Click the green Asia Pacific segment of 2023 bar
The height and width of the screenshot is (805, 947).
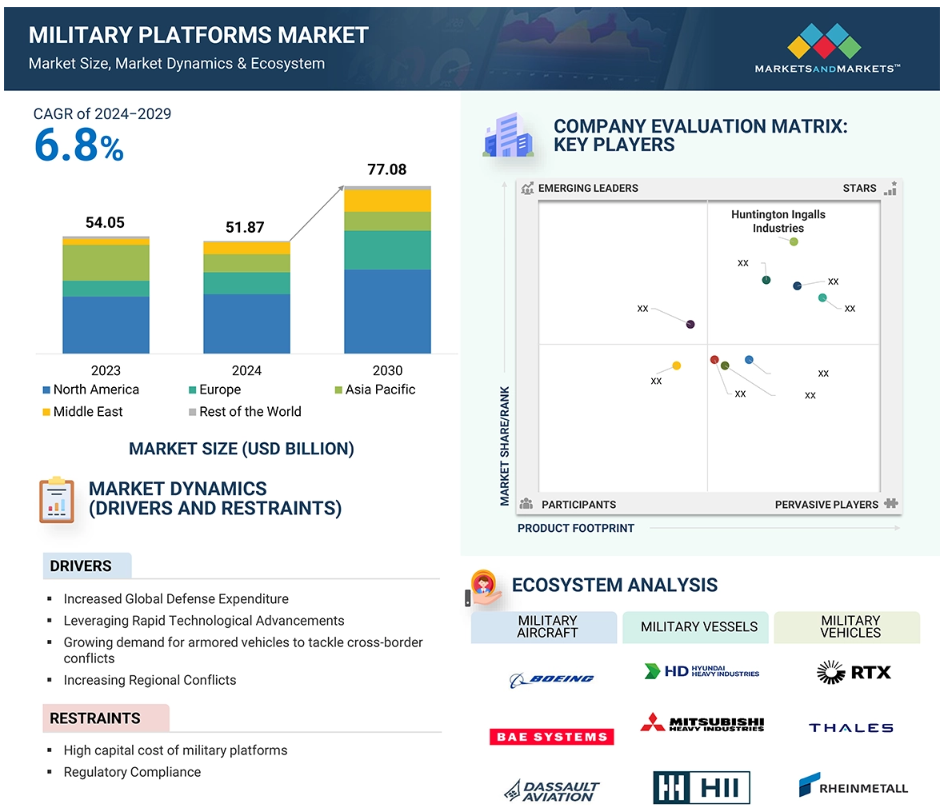(x=106, y=263)
